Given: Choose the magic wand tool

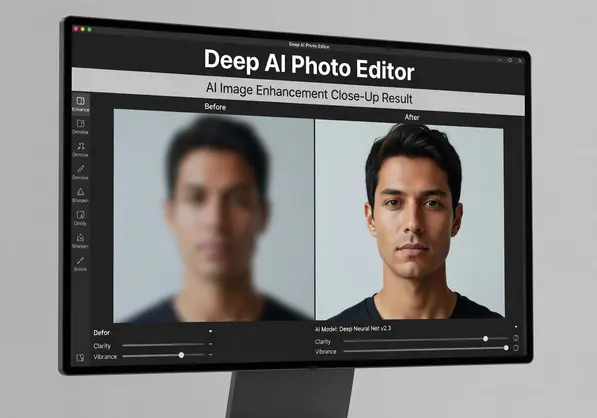Looking at the screenshot, I should coord(80,146).
